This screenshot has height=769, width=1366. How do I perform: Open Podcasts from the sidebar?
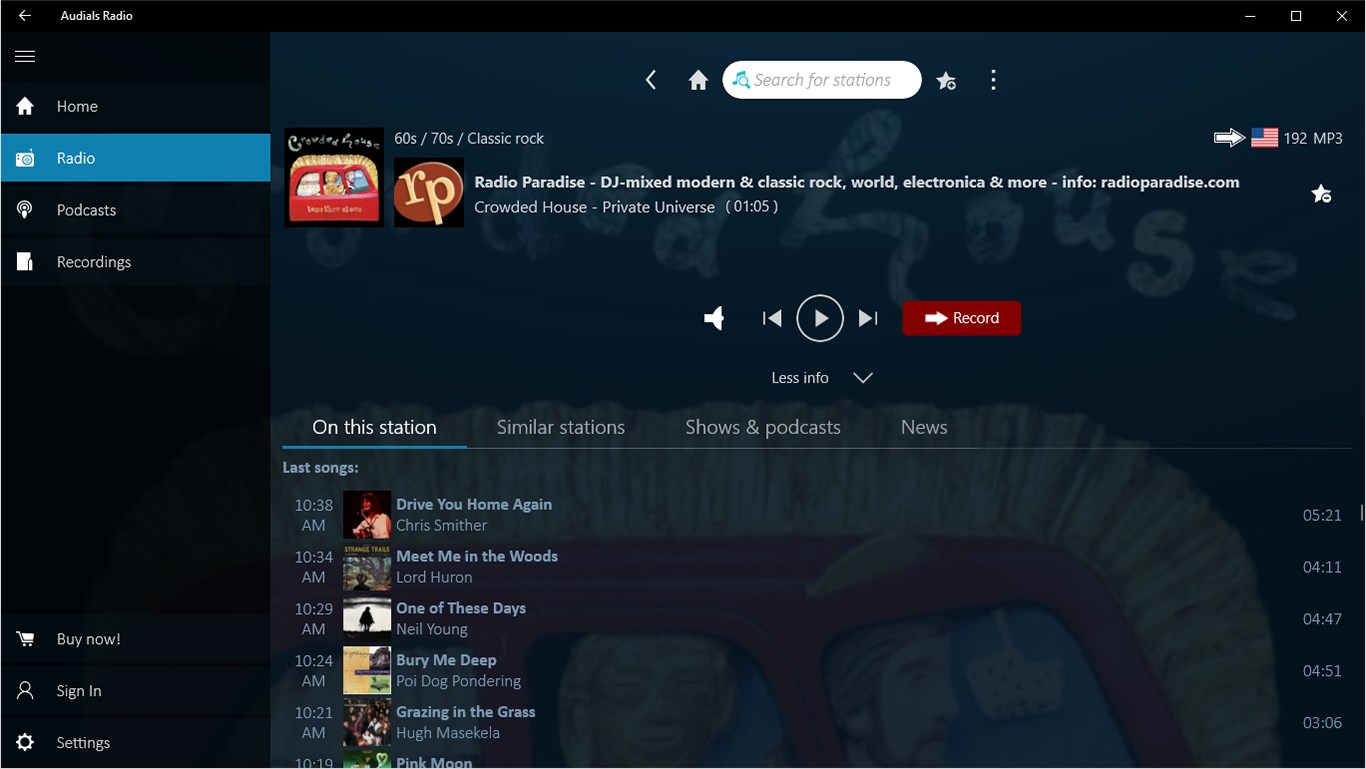[x=135, y=210]
